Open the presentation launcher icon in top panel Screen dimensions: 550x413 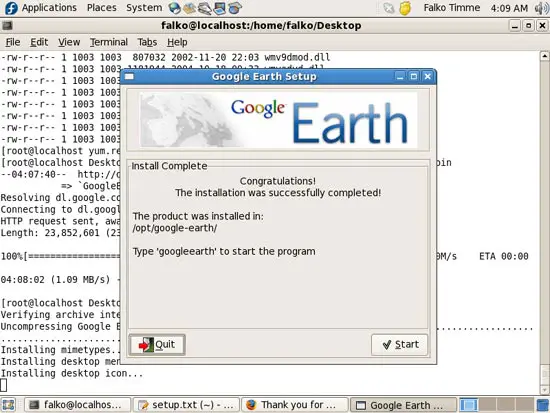(220, 8)
